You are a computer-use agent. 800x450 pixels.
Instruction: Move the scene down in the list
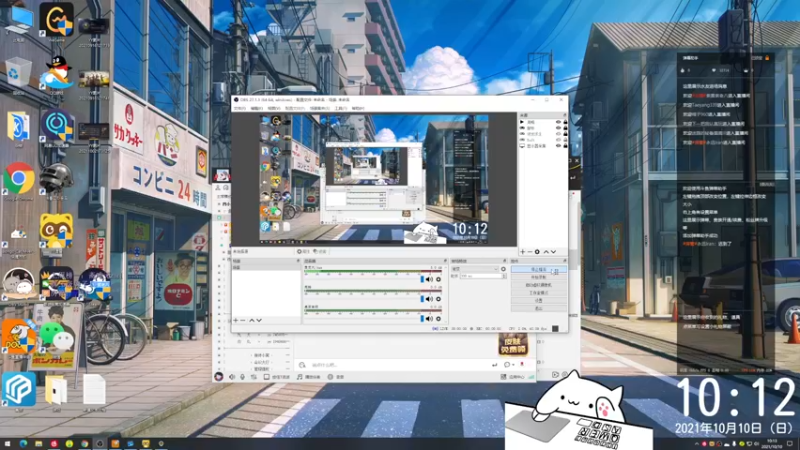click(x=259, y=320)
